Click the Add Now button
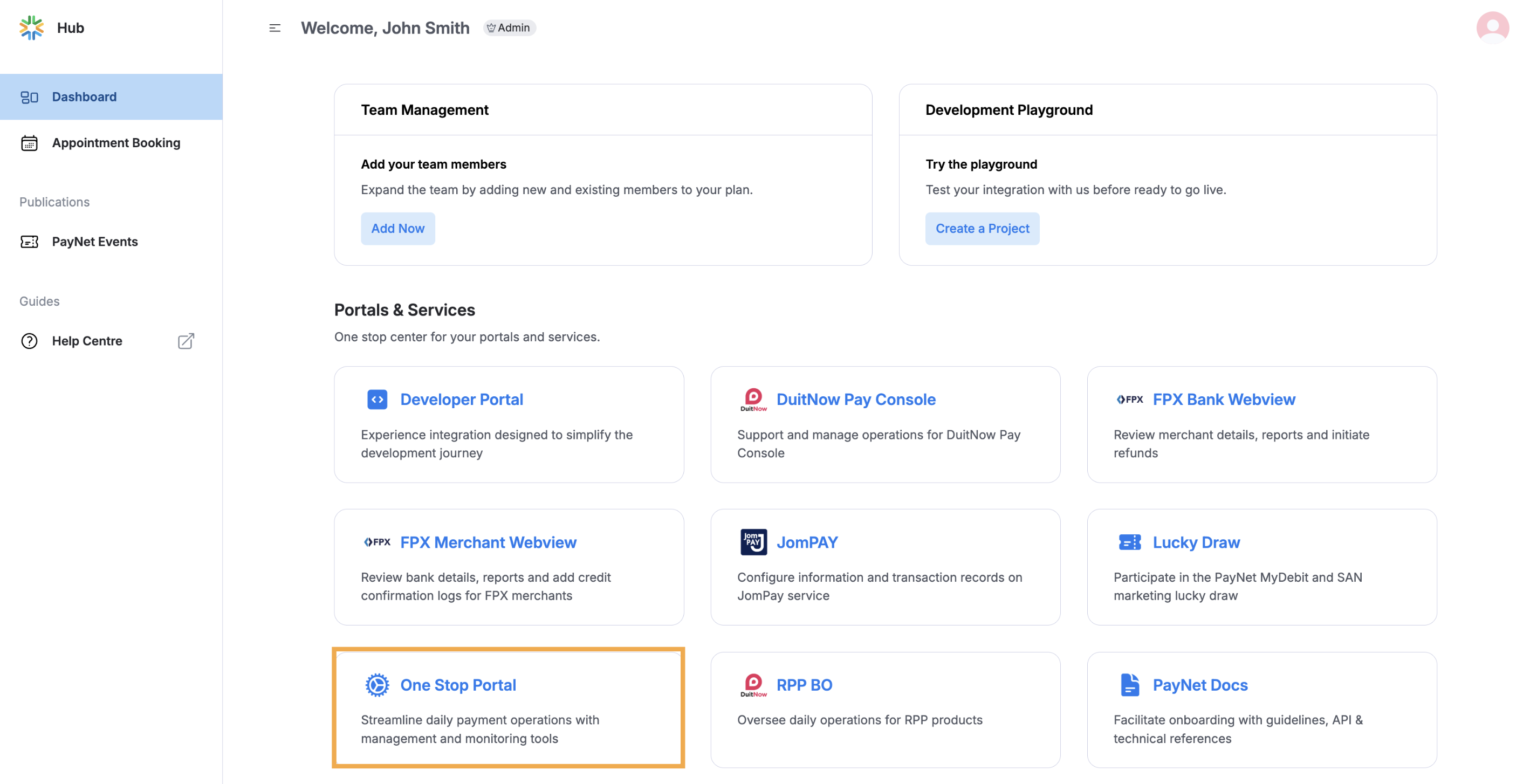This screenshot has width=1537, height=784. coord(397,229)
